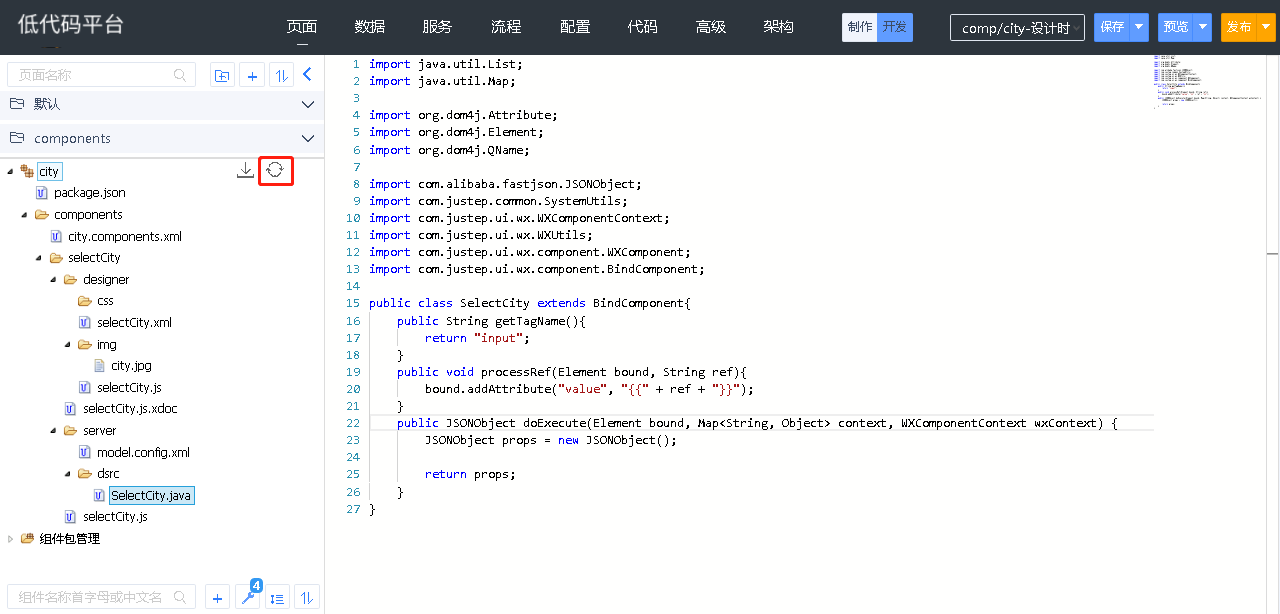Open the 数据 menu tab
1280x614 pixels.
[370, 27]
